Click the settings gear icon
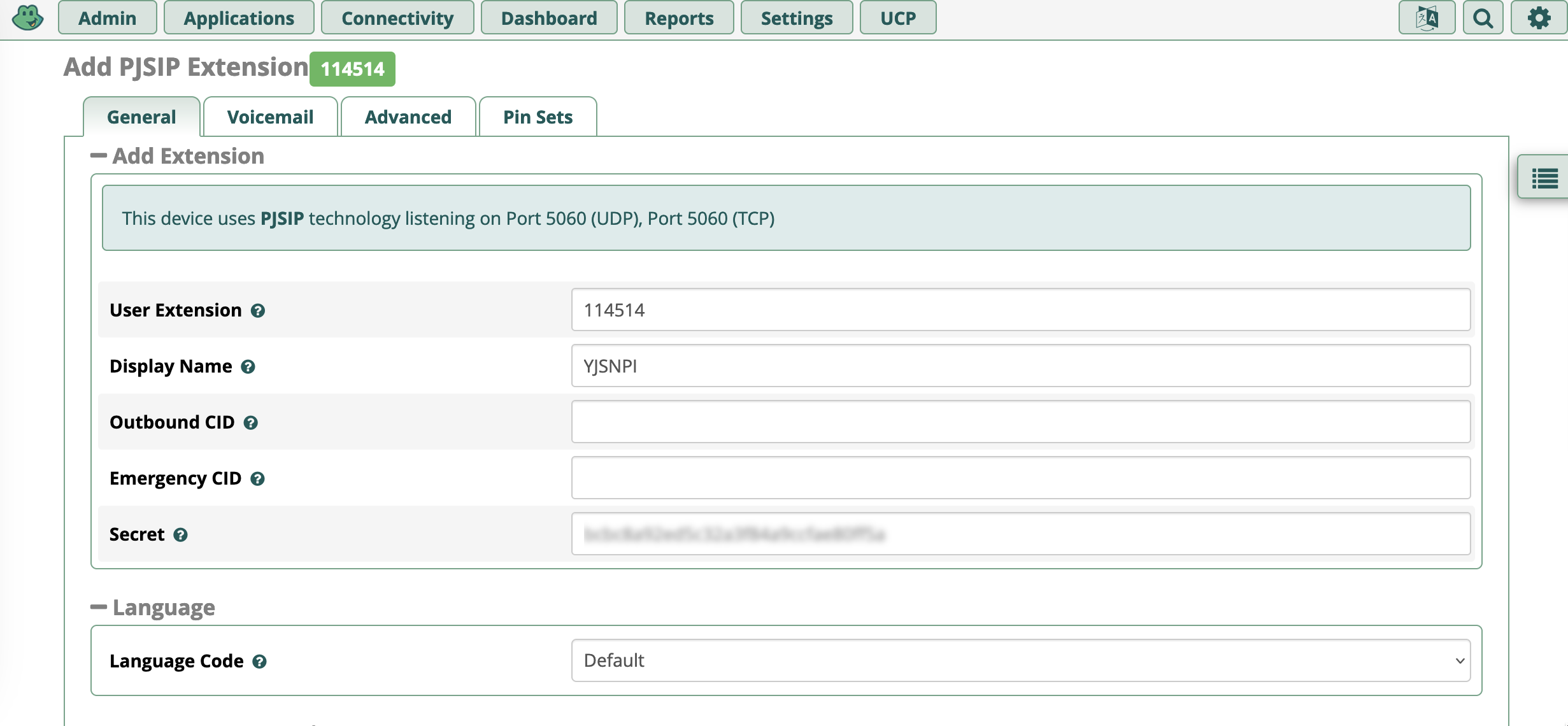The height and width of the screenshot is (726, 1568). 1541,17
